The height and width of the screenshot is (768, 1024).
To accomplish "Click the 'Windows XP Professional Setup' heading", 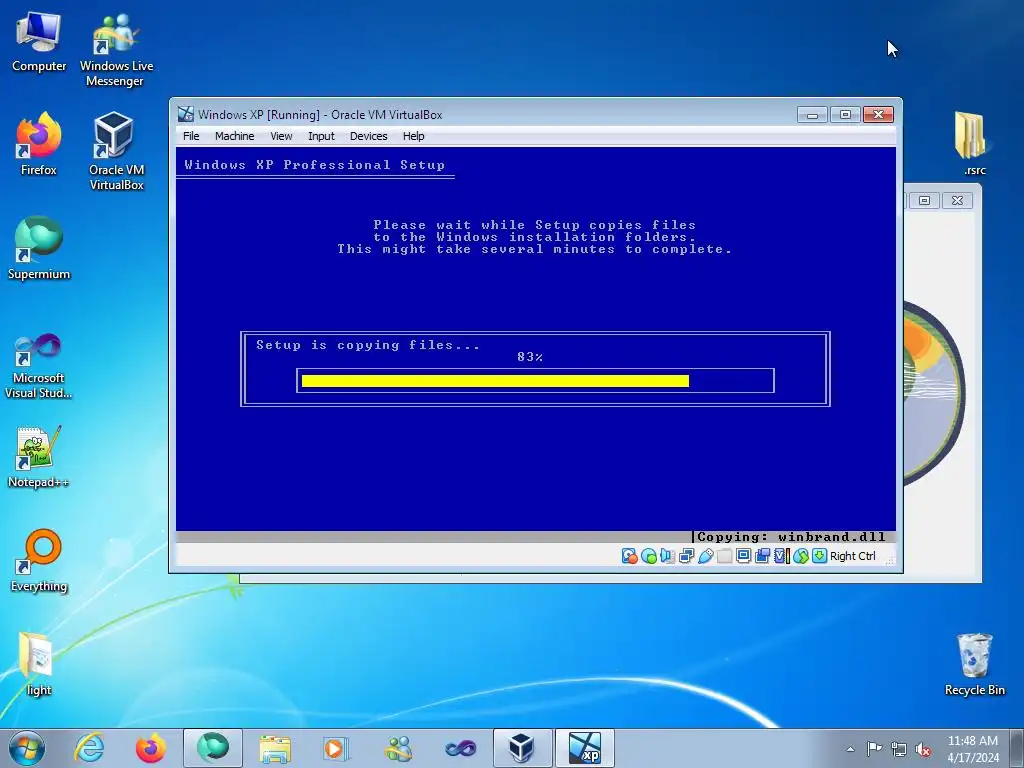I will [314, 165].
